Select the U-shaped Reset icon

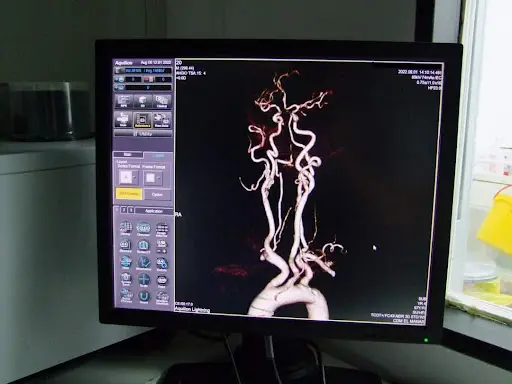144,296
